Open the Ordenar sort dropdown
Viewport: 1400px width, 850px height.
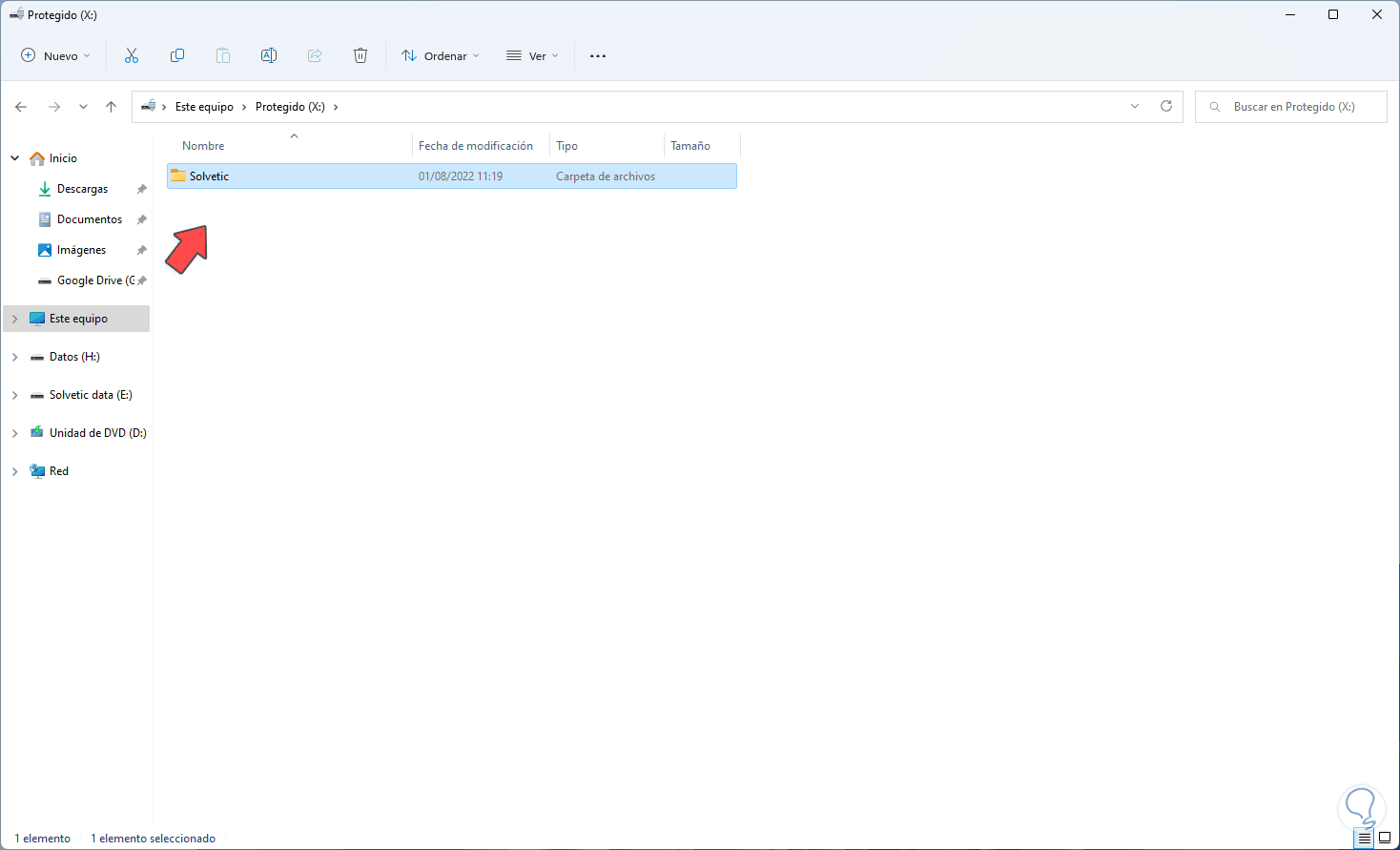441,56
